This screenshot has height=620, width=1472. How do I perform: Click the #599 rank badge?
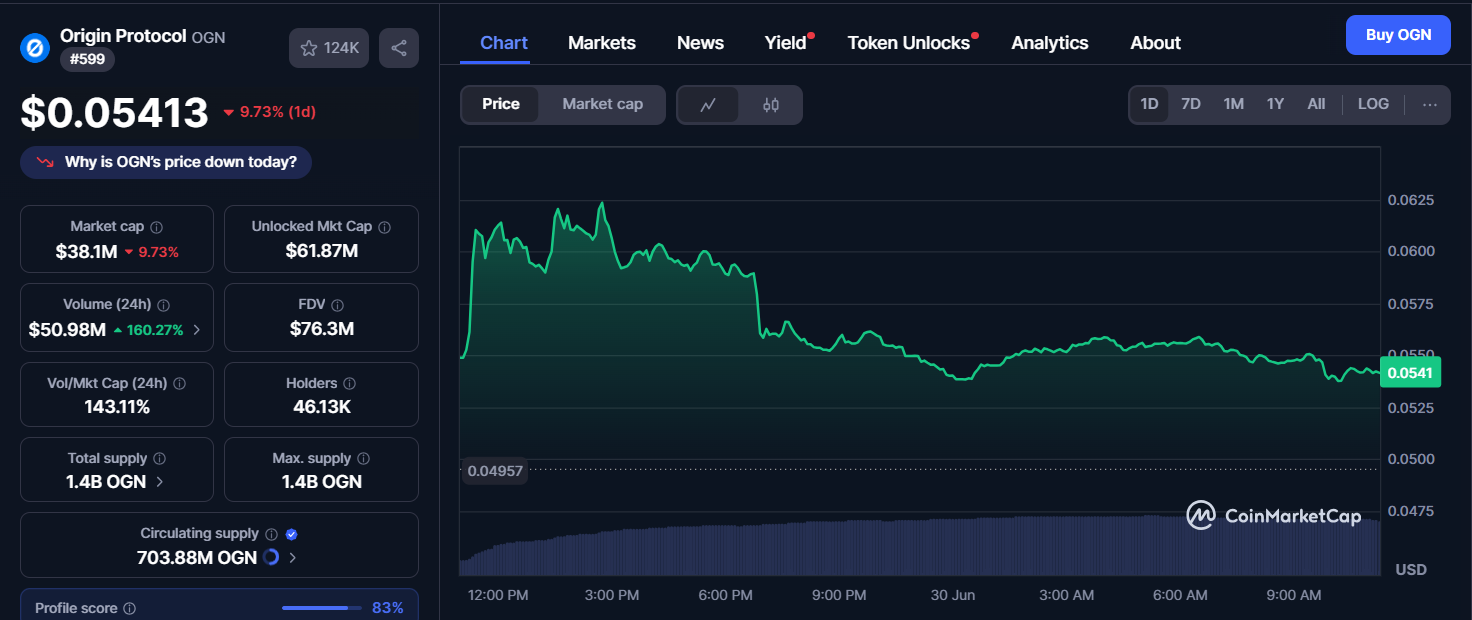click(87, 60)
